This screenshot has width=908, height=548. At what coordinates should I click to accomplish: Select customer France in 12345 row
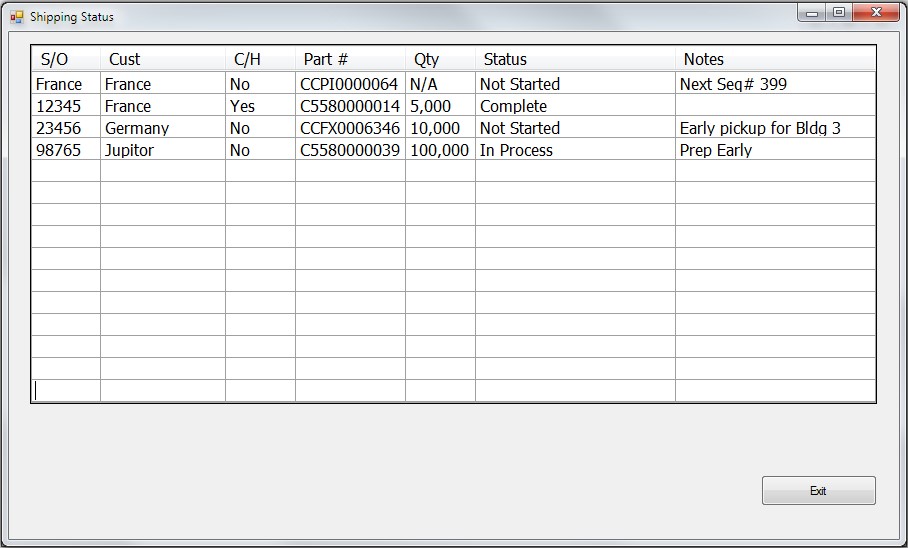coord(163,106)
